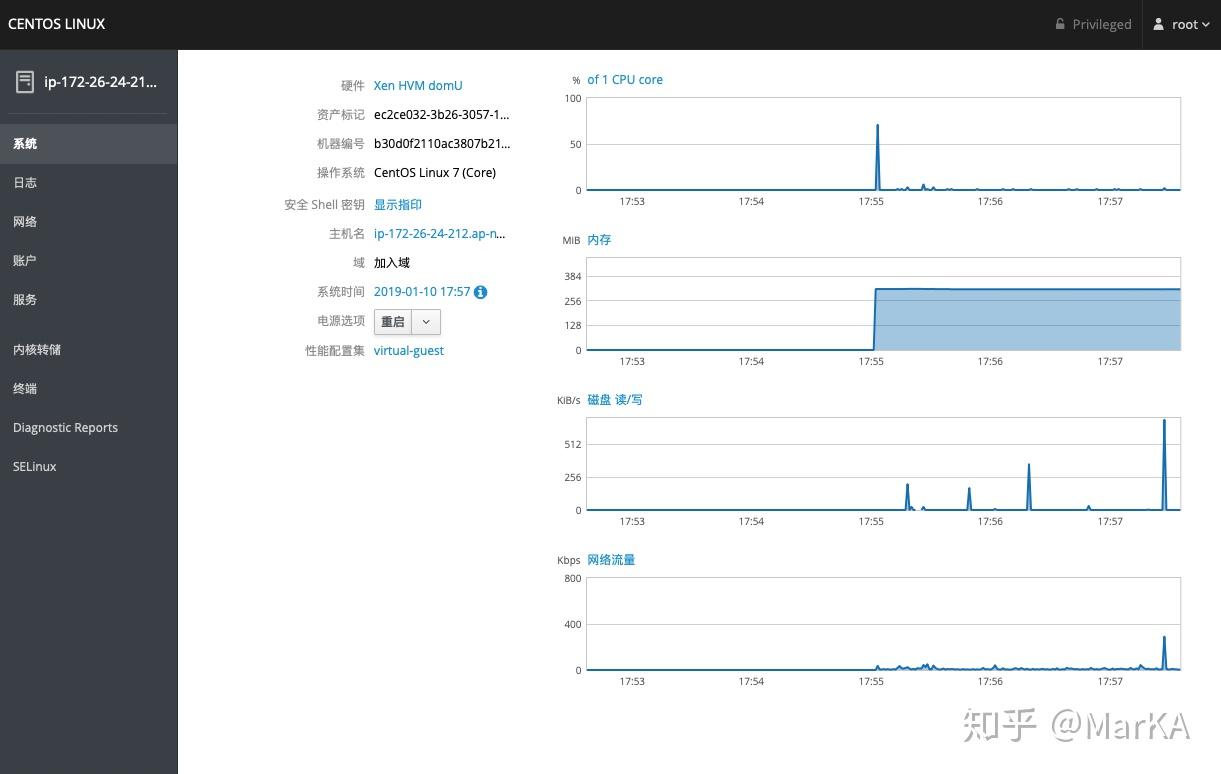1221x774 pixels.
Task: Click the virtual-guest performance profile link
Action: [x=409, y=351]
